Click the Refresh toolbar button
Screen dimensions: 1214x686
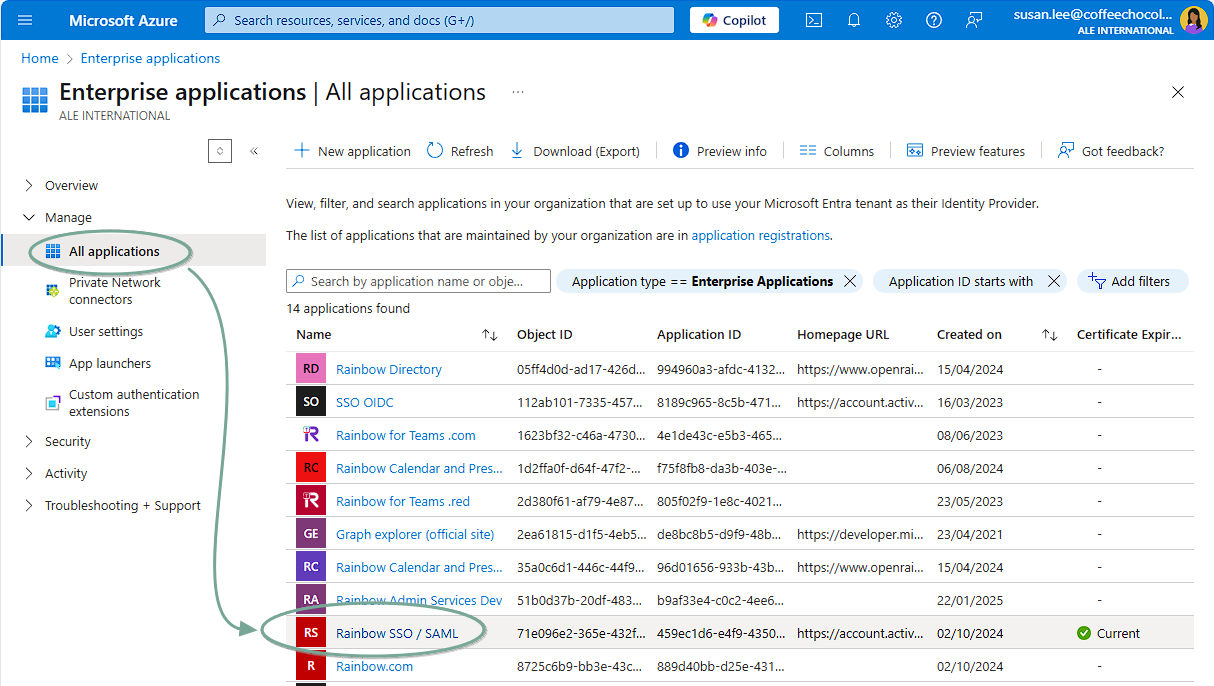click(460, 151)
